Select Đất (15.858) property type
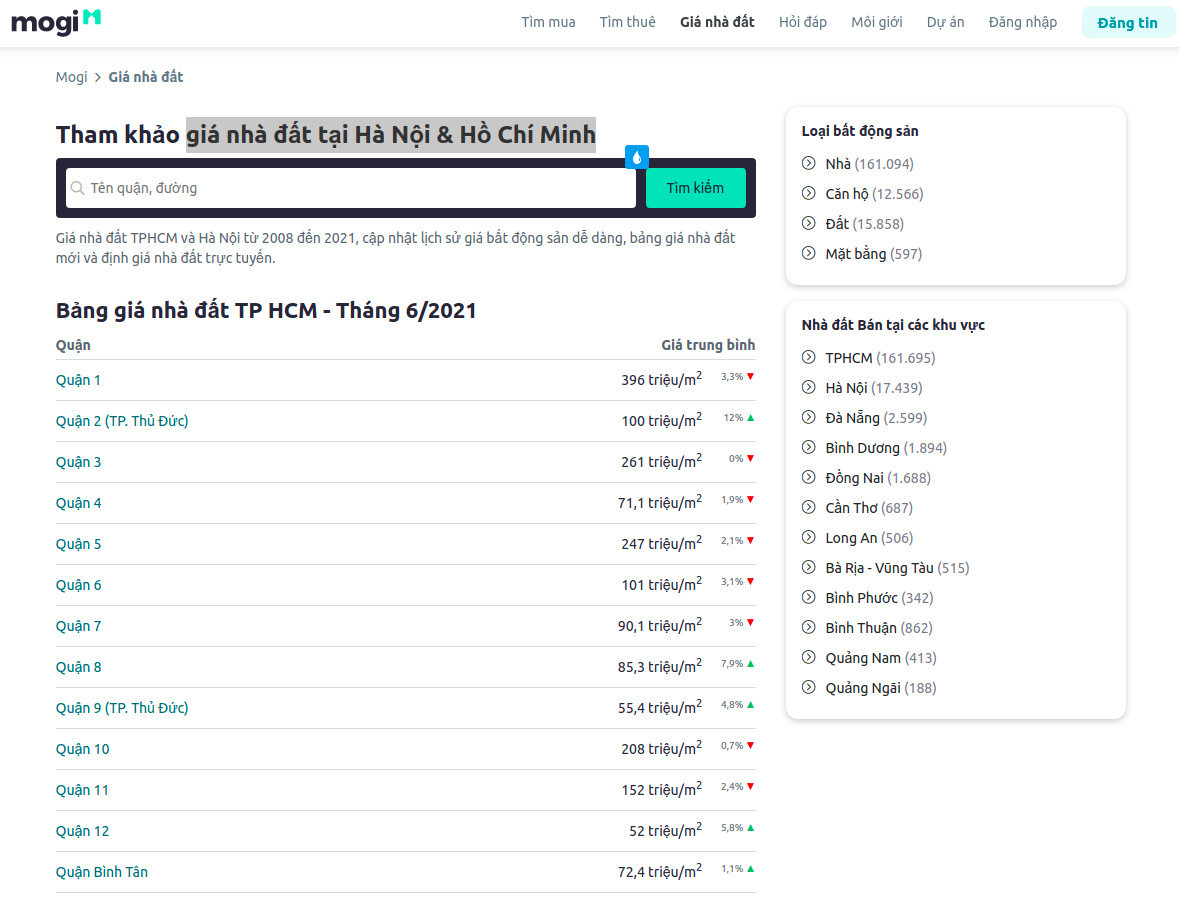1179x897 pixels. 865,224
